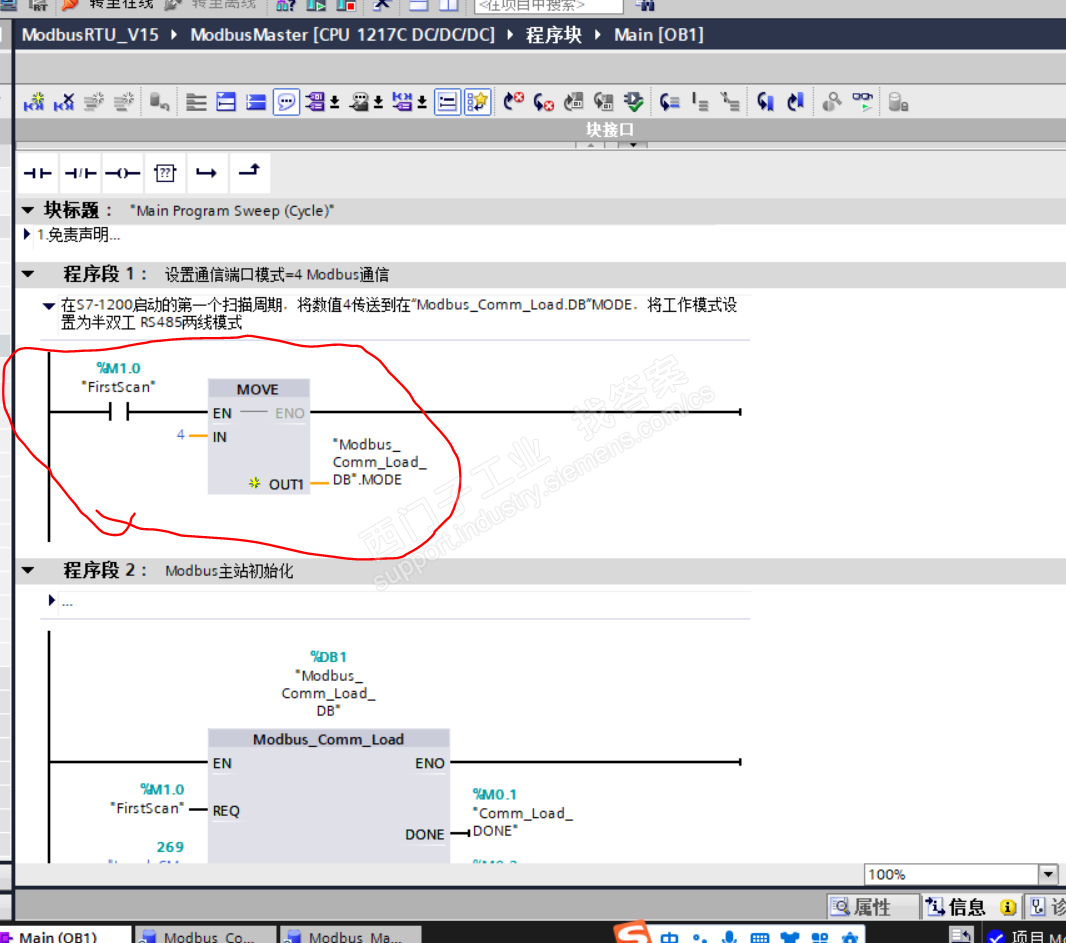The height and width of the screenshot is (943, 1066).
Task: Click the MOVE input value 4
Action: (x=180, y=434)
